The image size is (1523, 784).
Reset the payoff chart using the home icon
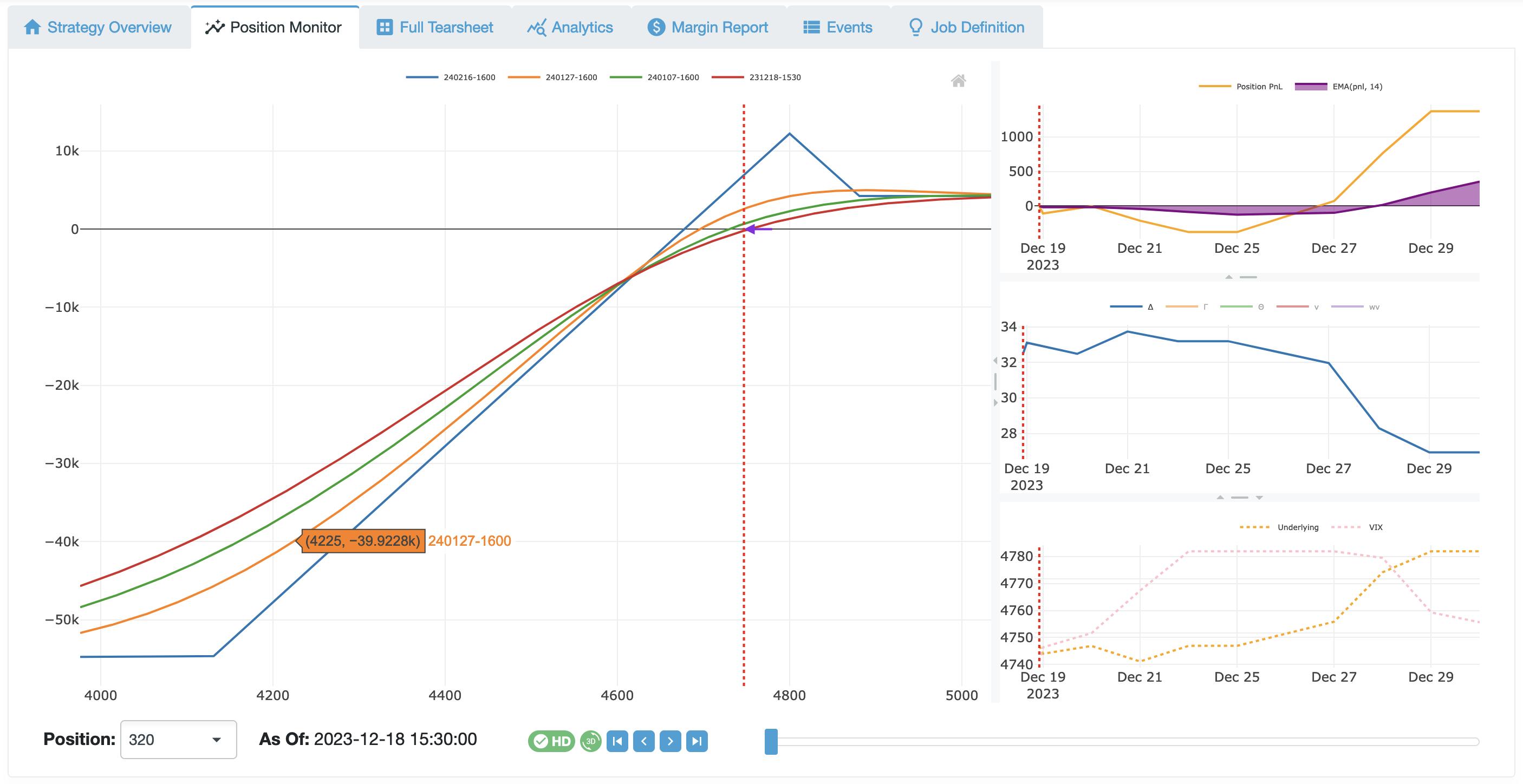tap(959, 81)
